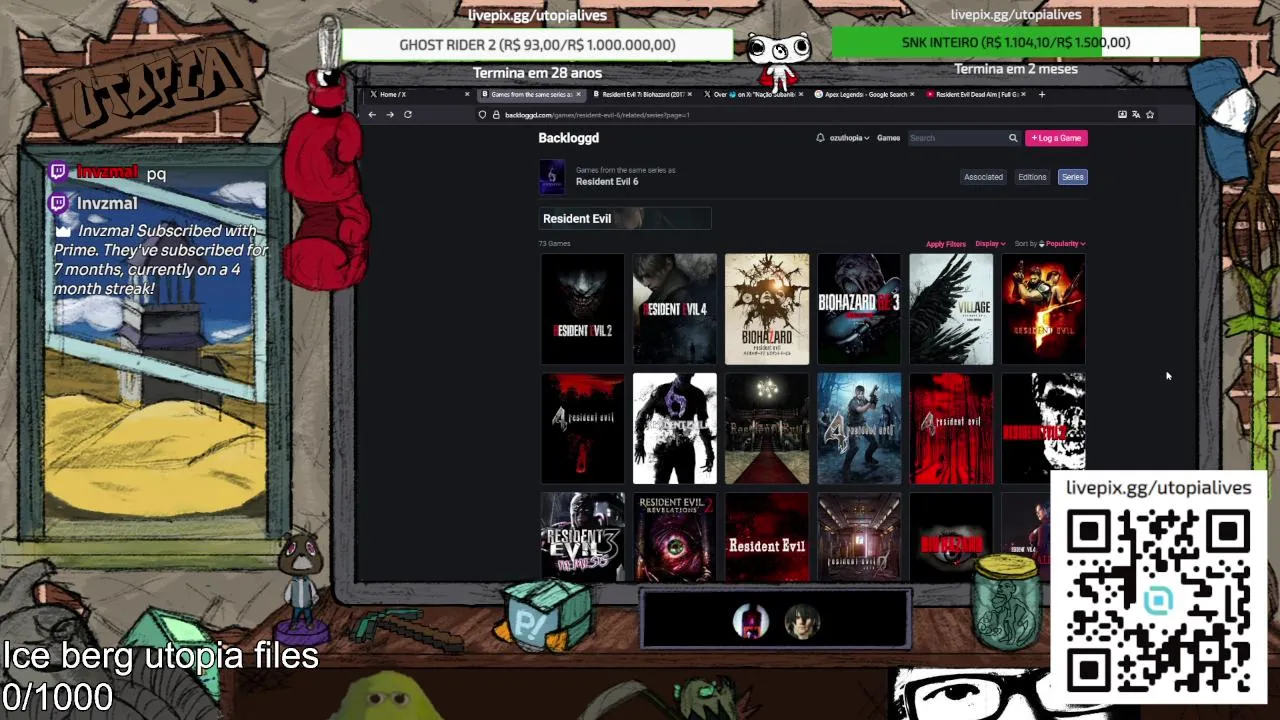Screen dimensions: 1280x720
Task: Open the Biohazard RE:3 cover
Action: [859, 309]
